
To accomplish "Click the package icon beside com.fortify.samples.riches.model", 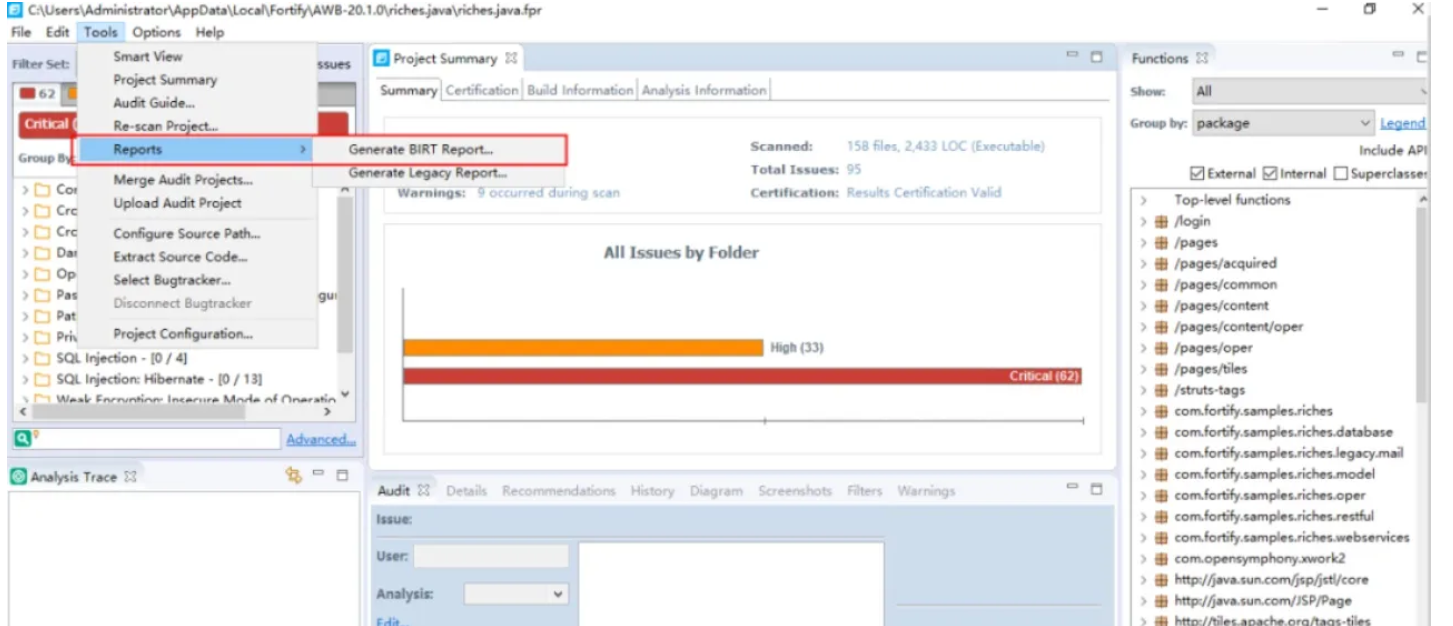I will coord(1161,474).
